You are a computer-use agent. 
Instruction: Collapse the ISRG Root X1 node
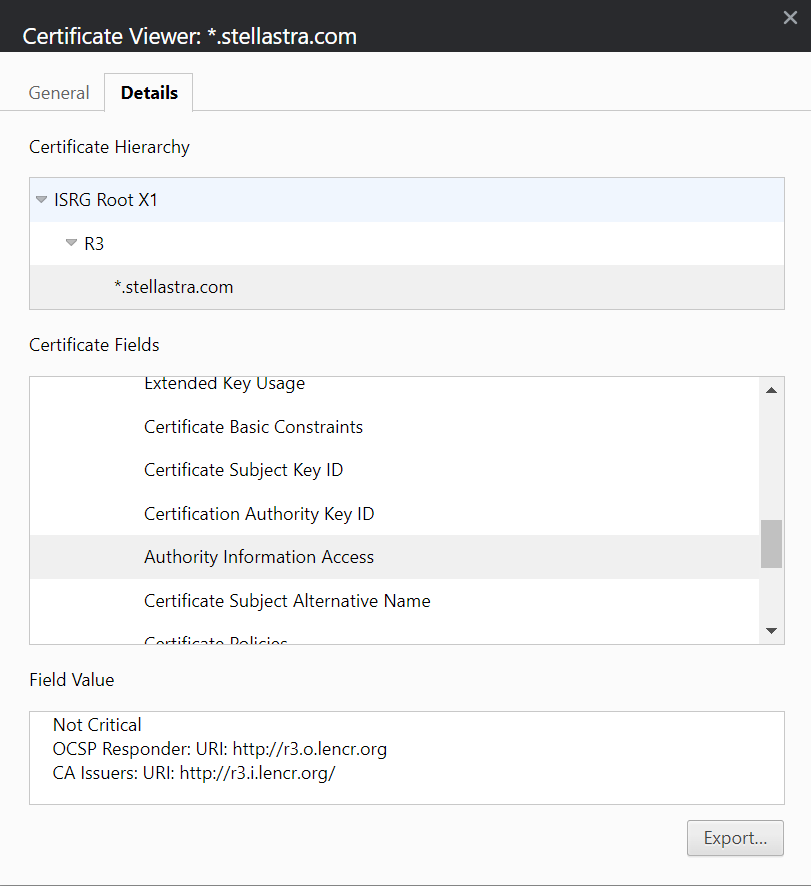[x=41, y=199]
